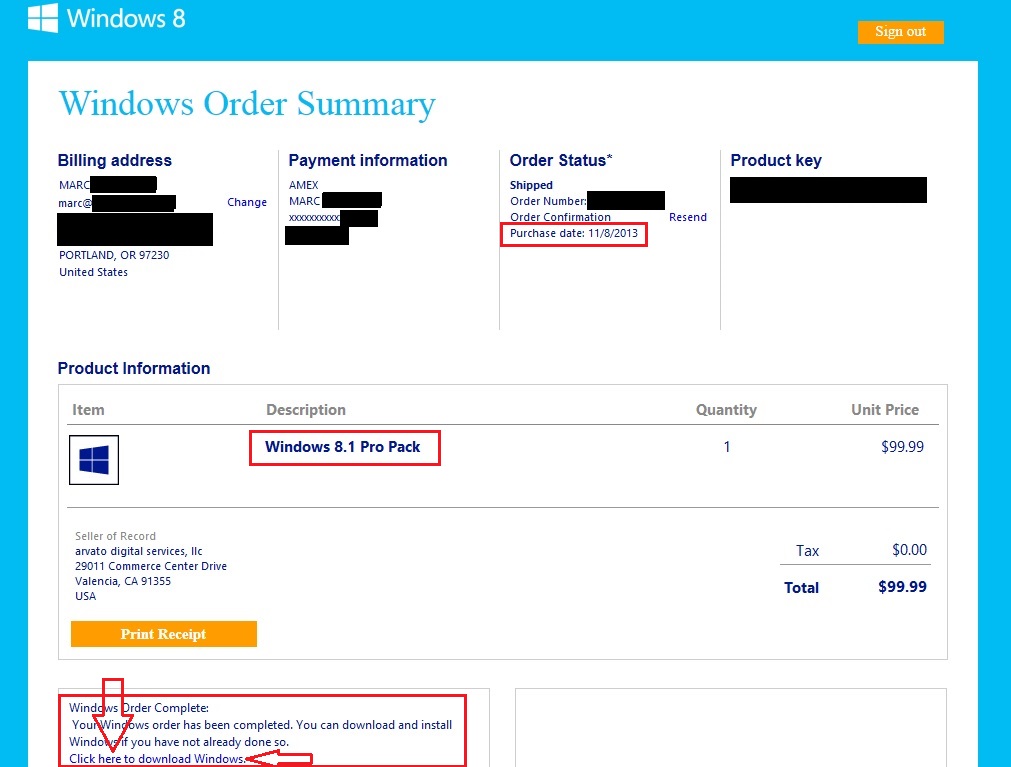Click the Total $99.99 amount
Screen dimensions: 1011x767
pos(902,587)
